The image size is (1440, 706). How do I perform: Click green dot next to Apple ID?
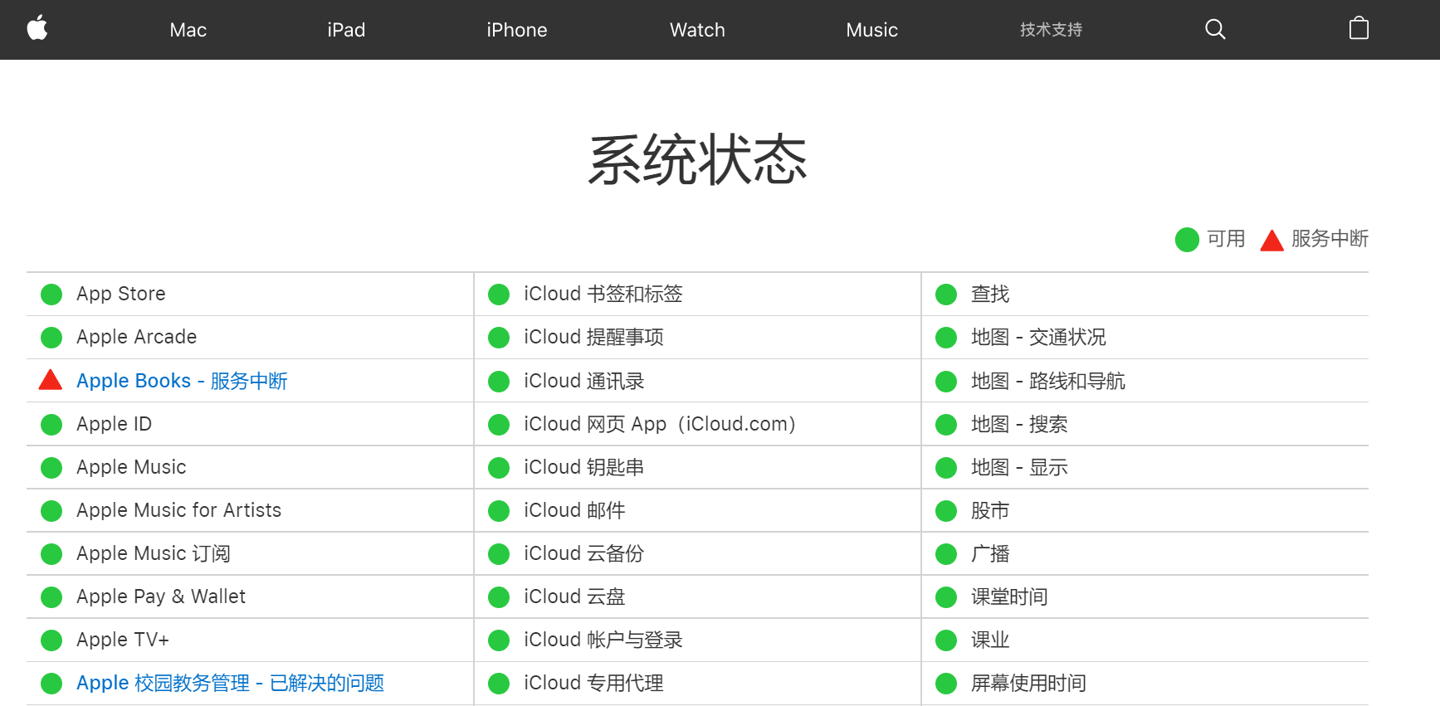[x=51, y=424]
